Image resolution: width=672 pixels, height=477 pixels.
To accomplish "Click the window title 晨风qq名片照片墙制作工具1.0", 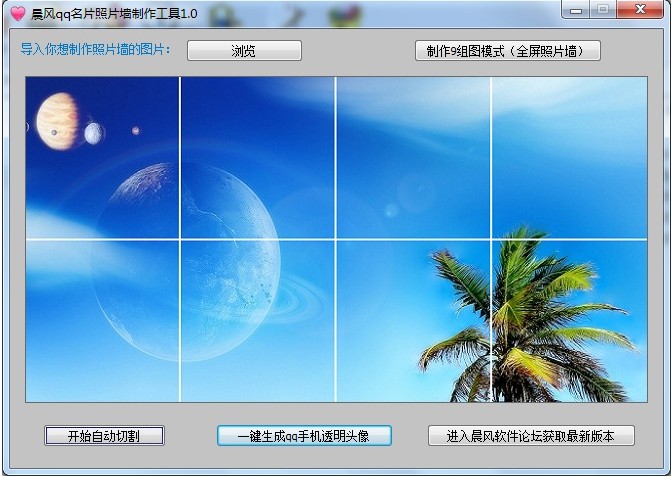I will 115,13.
